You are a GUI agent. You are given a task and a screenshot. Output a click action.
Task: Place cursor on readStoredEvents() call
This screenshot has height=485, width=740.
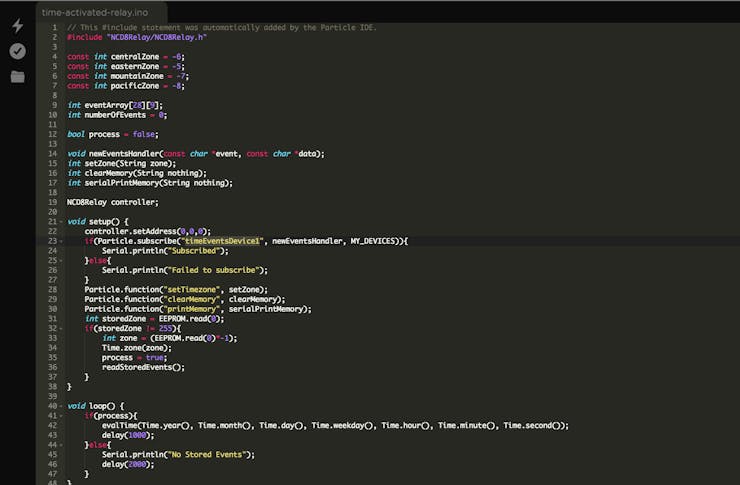coord(142,367)
